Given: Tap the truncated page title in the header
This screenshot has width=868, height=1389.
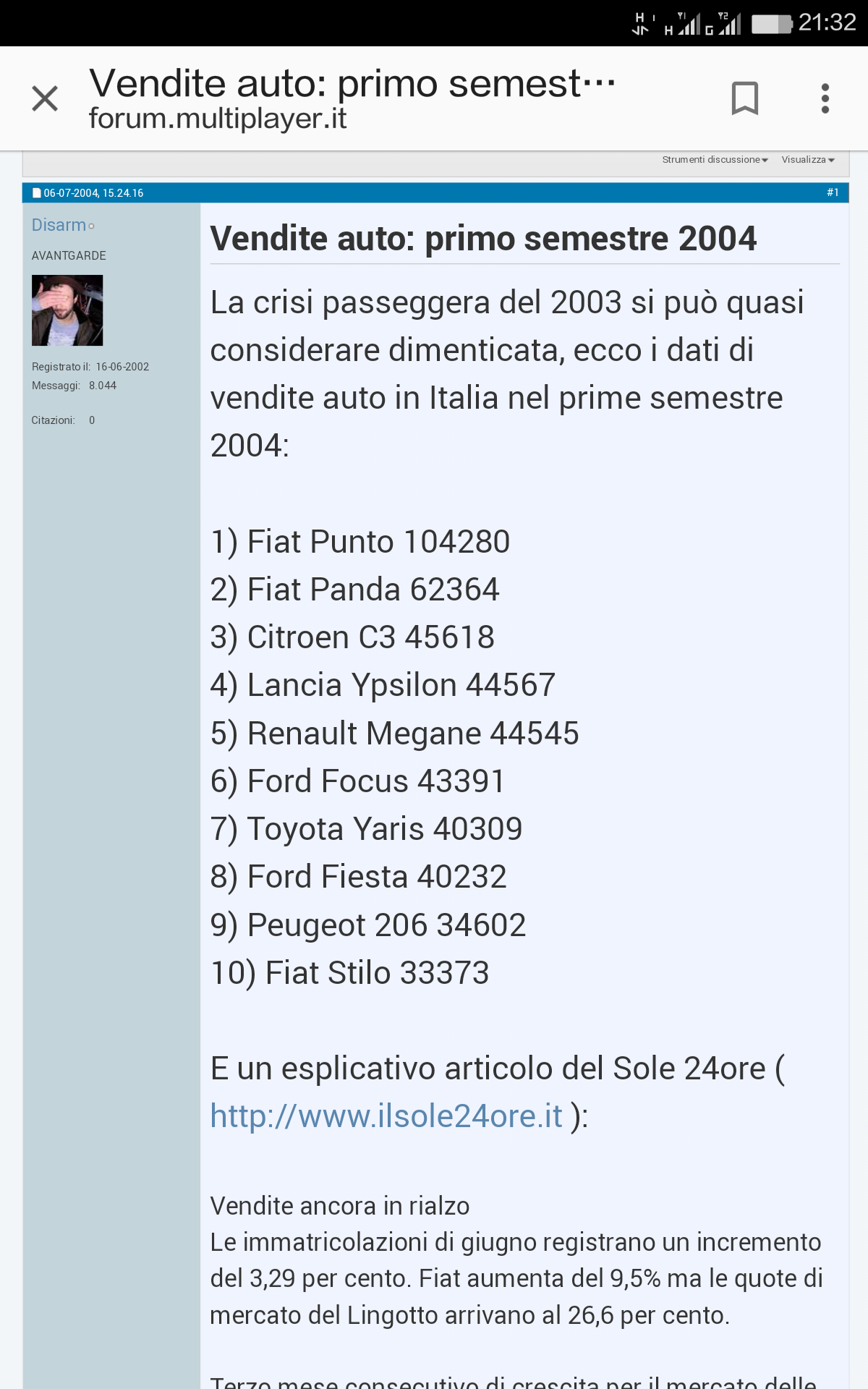Looking at the screenshot, I should [352, 82].
